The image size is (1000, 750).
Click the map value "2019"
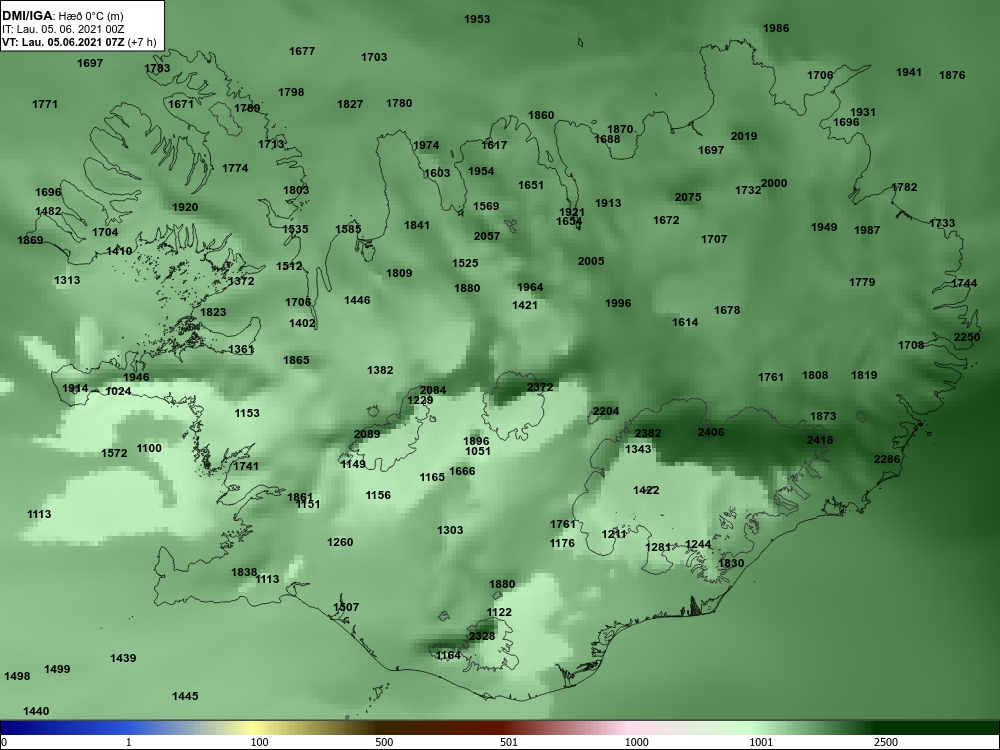(x=744, y=136)
